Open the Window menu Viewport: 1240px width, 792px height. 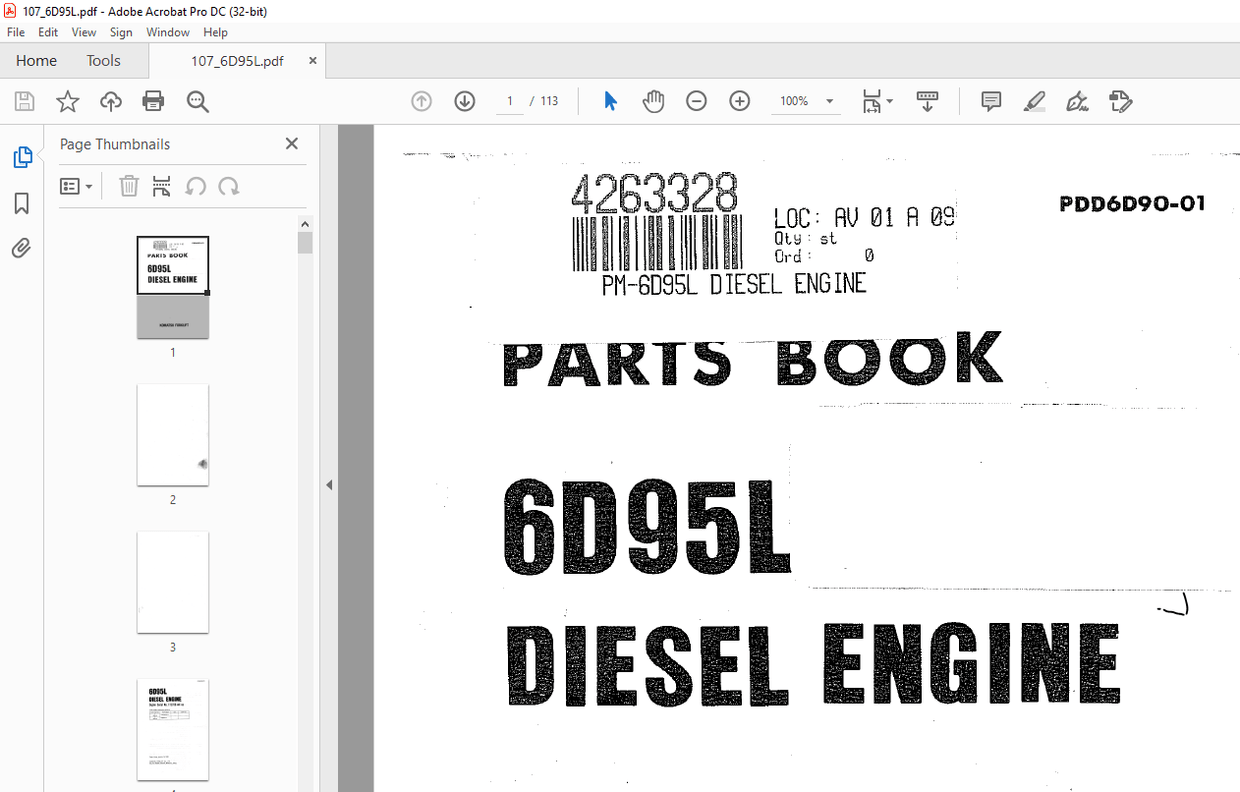click(x=167, y=32)
